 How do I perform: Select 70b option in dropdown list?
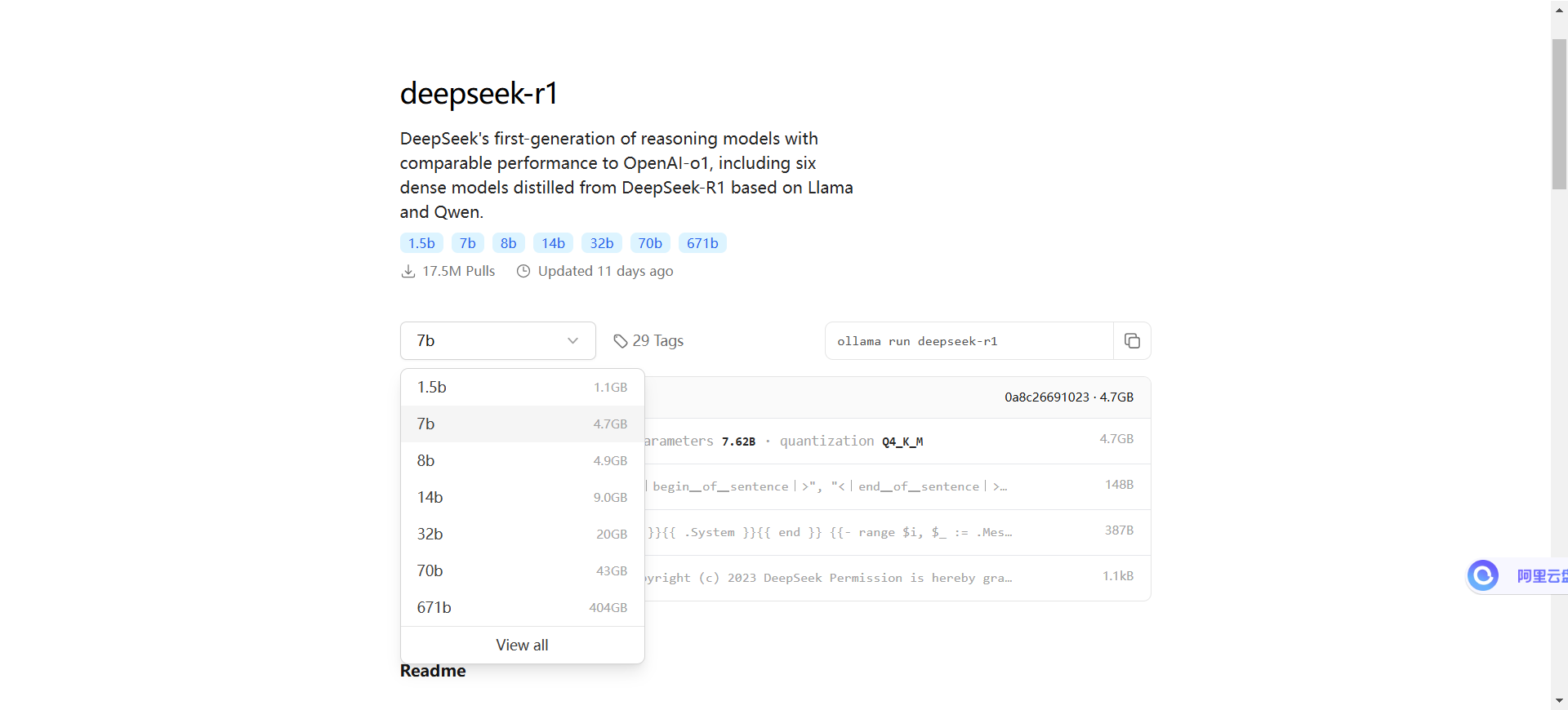[x=523, y=571]
